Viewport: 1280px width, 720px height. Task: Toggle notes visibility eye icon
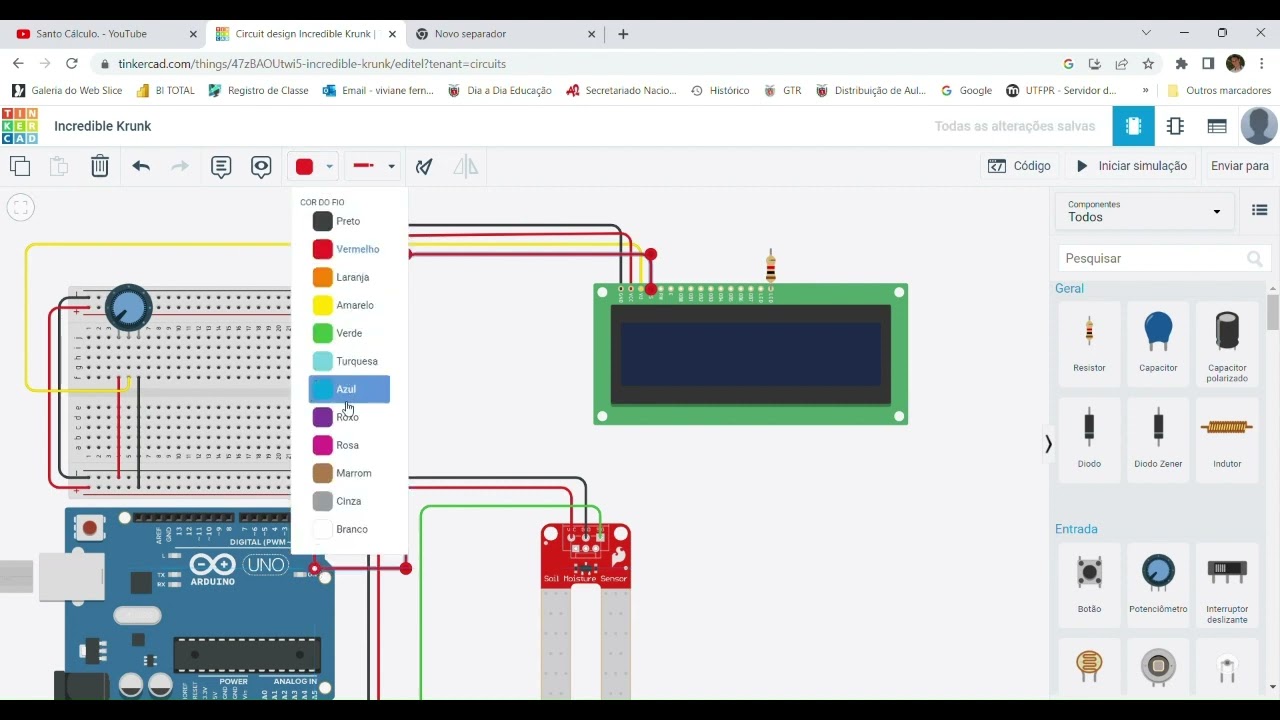(x=261, y=166)
